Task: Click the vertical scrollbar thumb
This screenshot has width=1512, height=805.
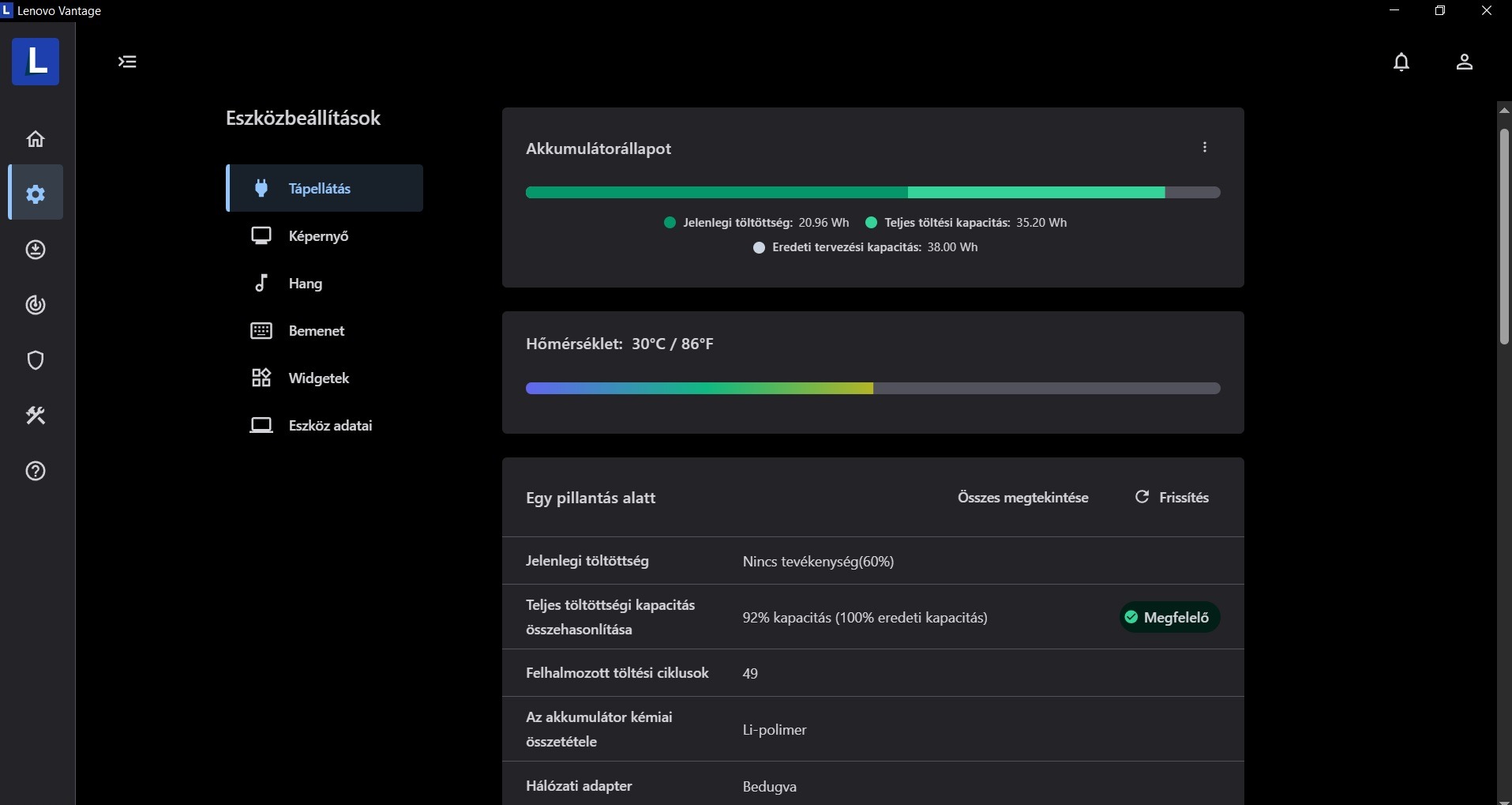Action: (1504, 235)
